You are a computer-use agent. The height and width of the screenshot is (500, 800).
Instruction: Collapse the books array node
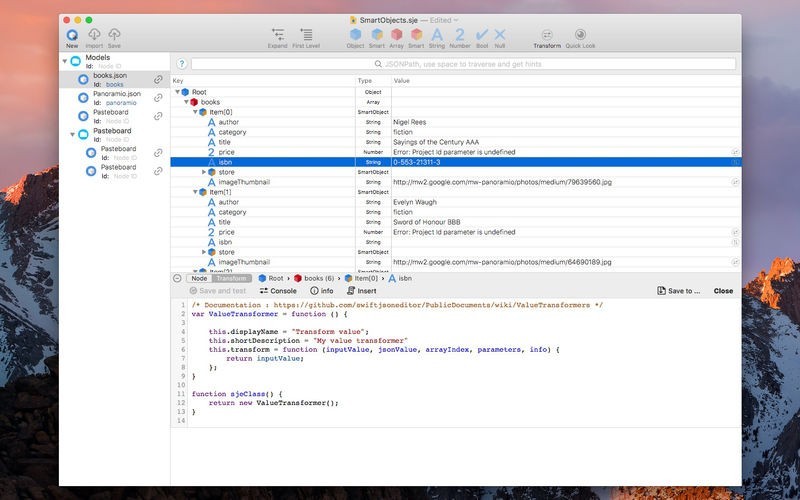click(186, 102)
